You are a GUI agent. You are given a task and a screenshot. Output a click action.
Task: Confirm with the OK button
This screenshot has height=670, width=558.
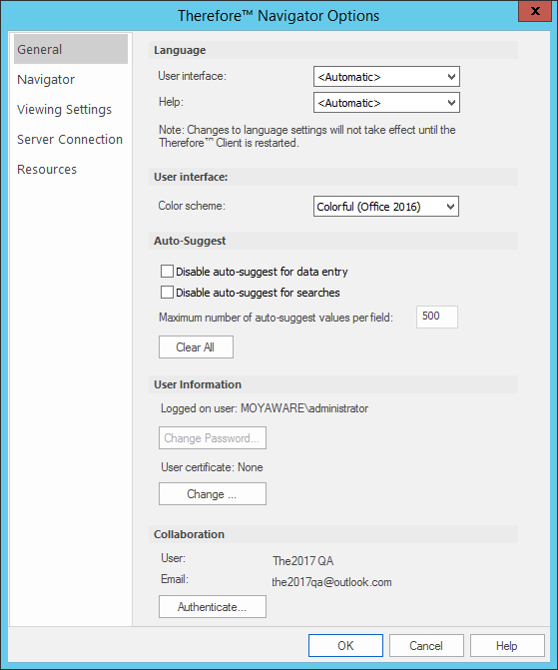pos(345,645)
